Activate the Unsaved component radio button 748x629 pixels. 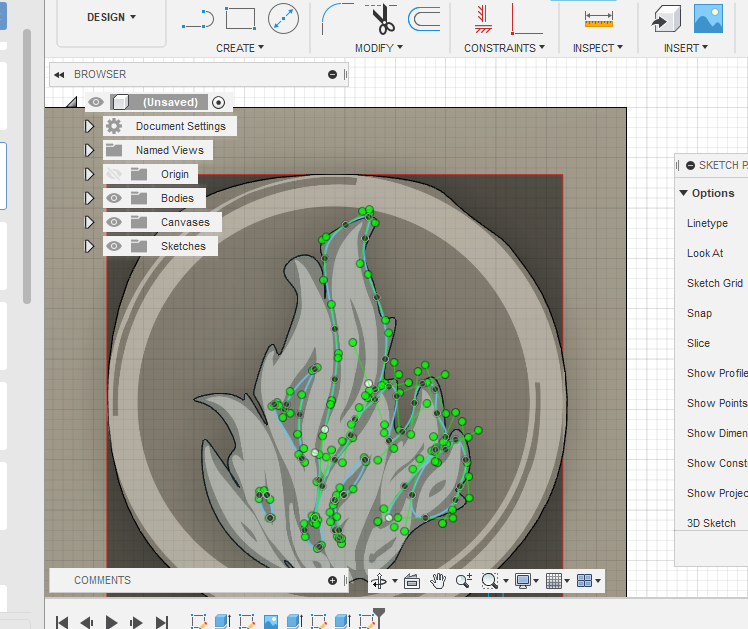click(218, 103)
